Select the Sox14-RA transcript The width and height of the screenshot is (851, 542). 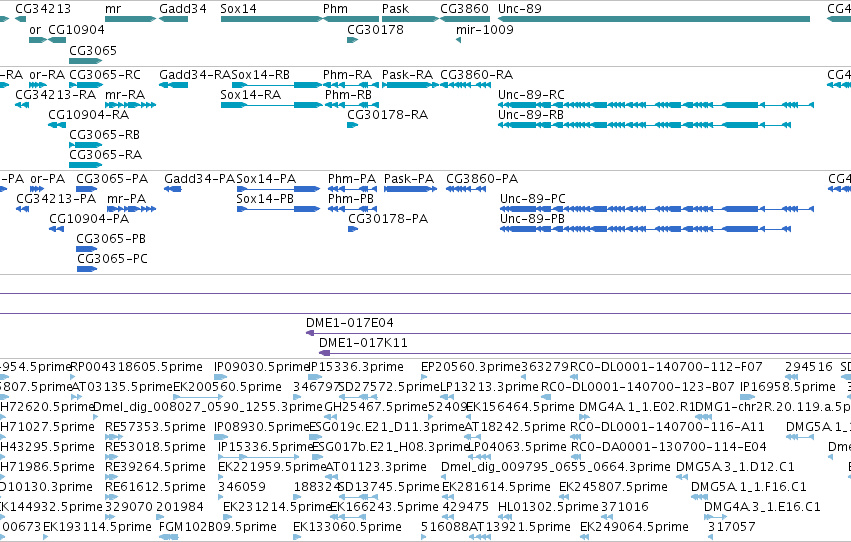(271, 105)
